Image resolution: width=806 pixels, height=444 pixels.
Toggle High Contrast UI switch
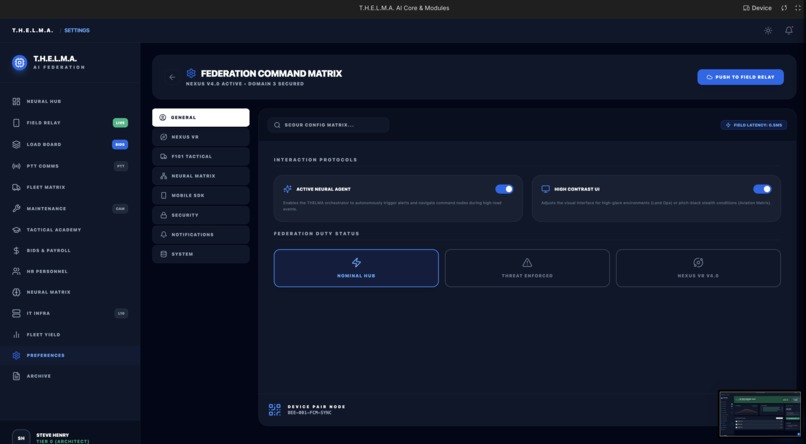(762, 189)
